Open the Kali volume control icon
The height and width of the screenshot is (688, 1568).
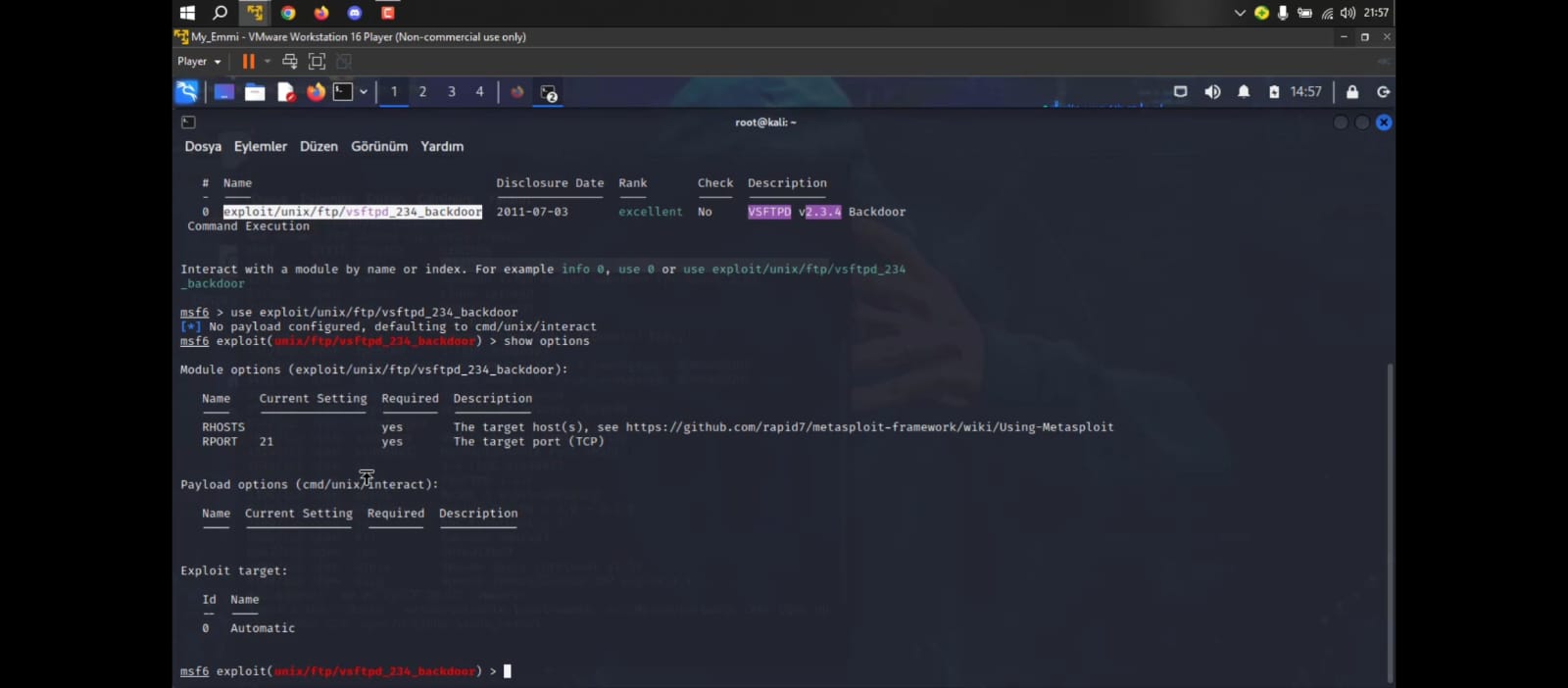click(x=1212, y=91)
